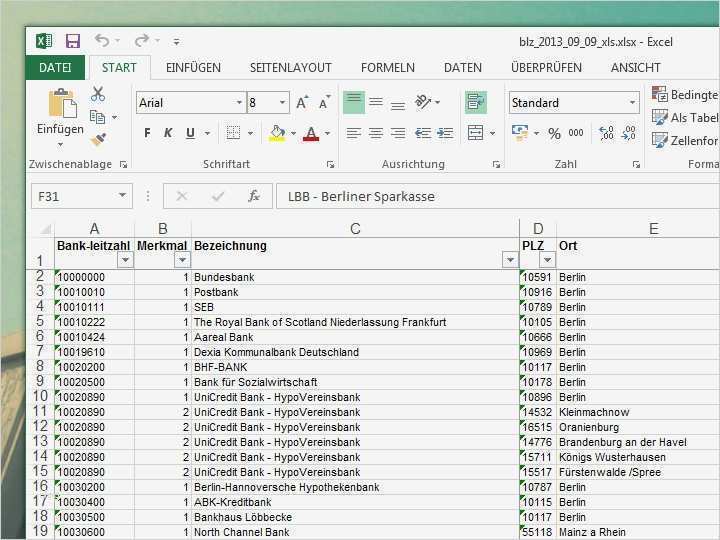Apply red font color A
The width and height of the screenshot is (720, 540).
[311, 134]
